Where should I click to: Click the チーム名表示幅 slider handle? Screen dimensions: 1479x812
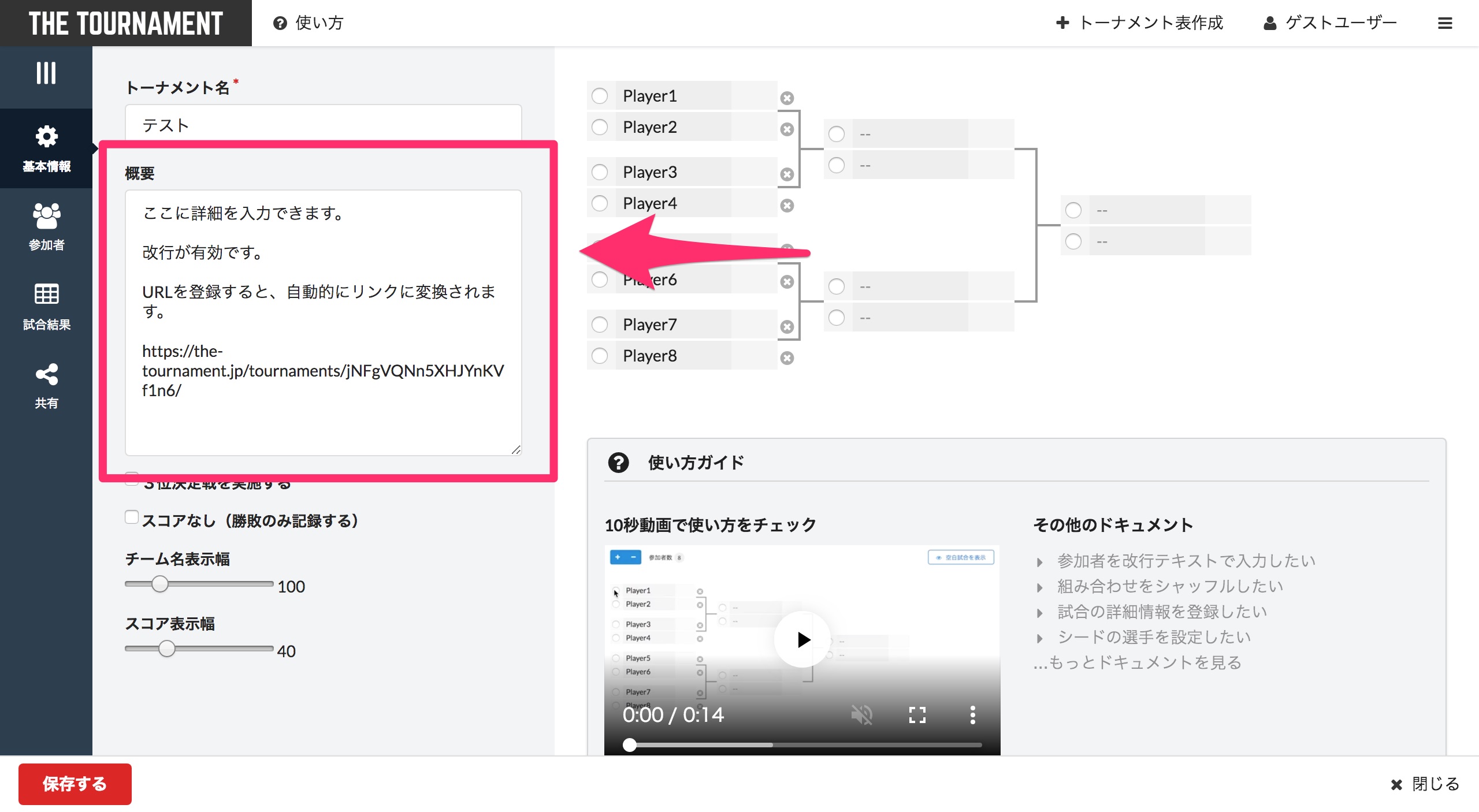click(160, 584)
